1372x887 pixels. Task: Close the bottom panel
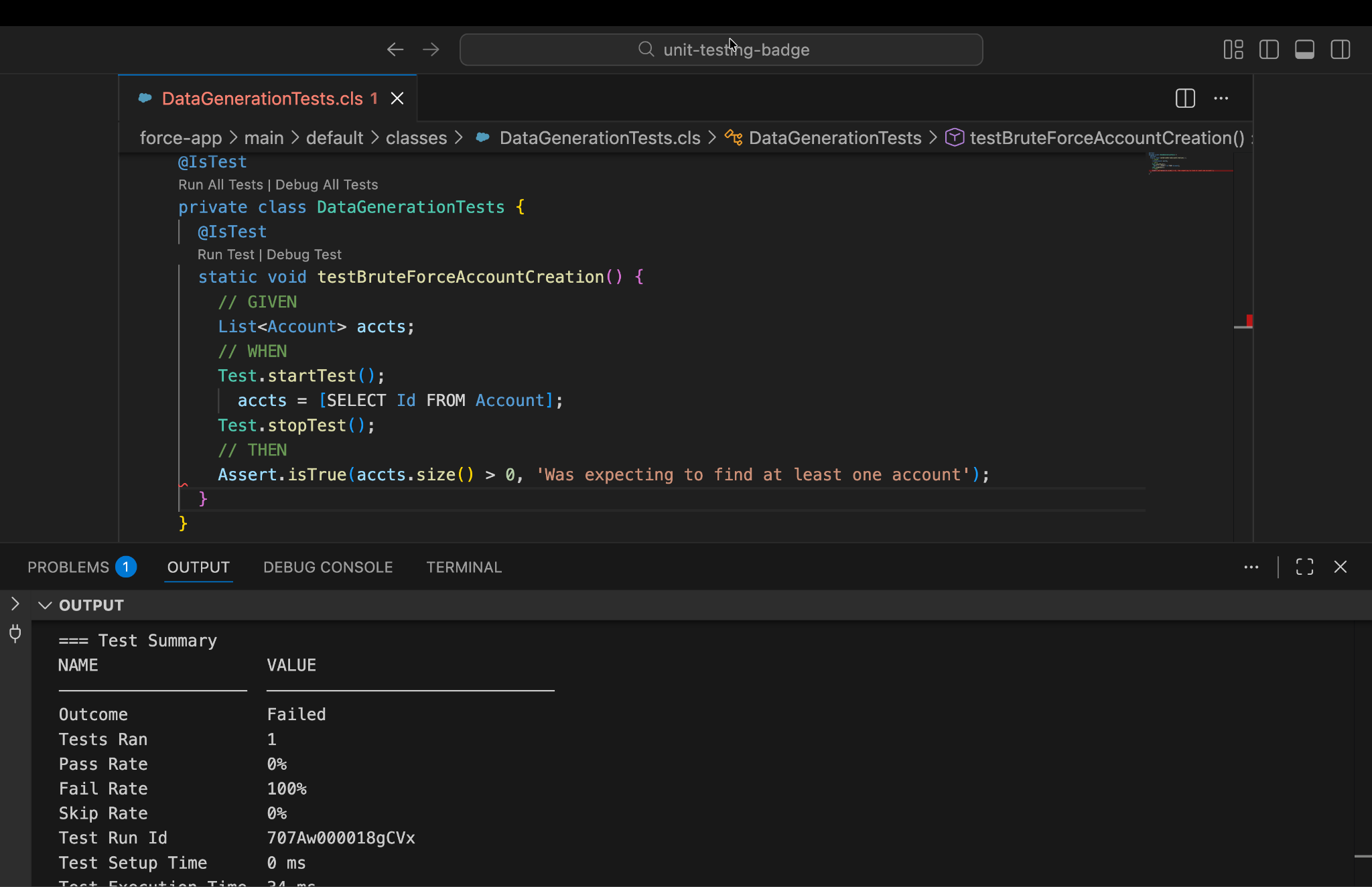[1341, 567]
